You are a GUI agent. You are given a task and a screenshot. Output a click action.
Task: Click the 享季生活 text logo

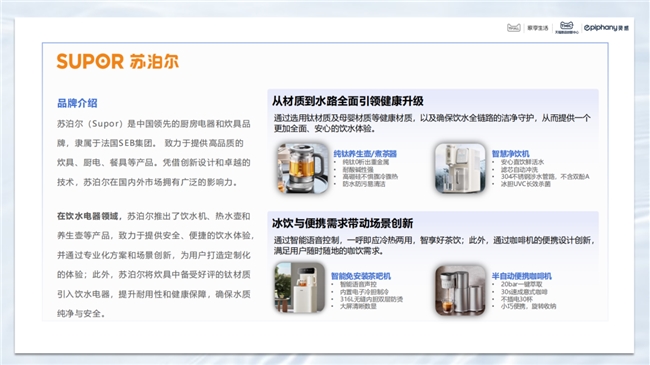pyautogui.click(x=538, y=28)
